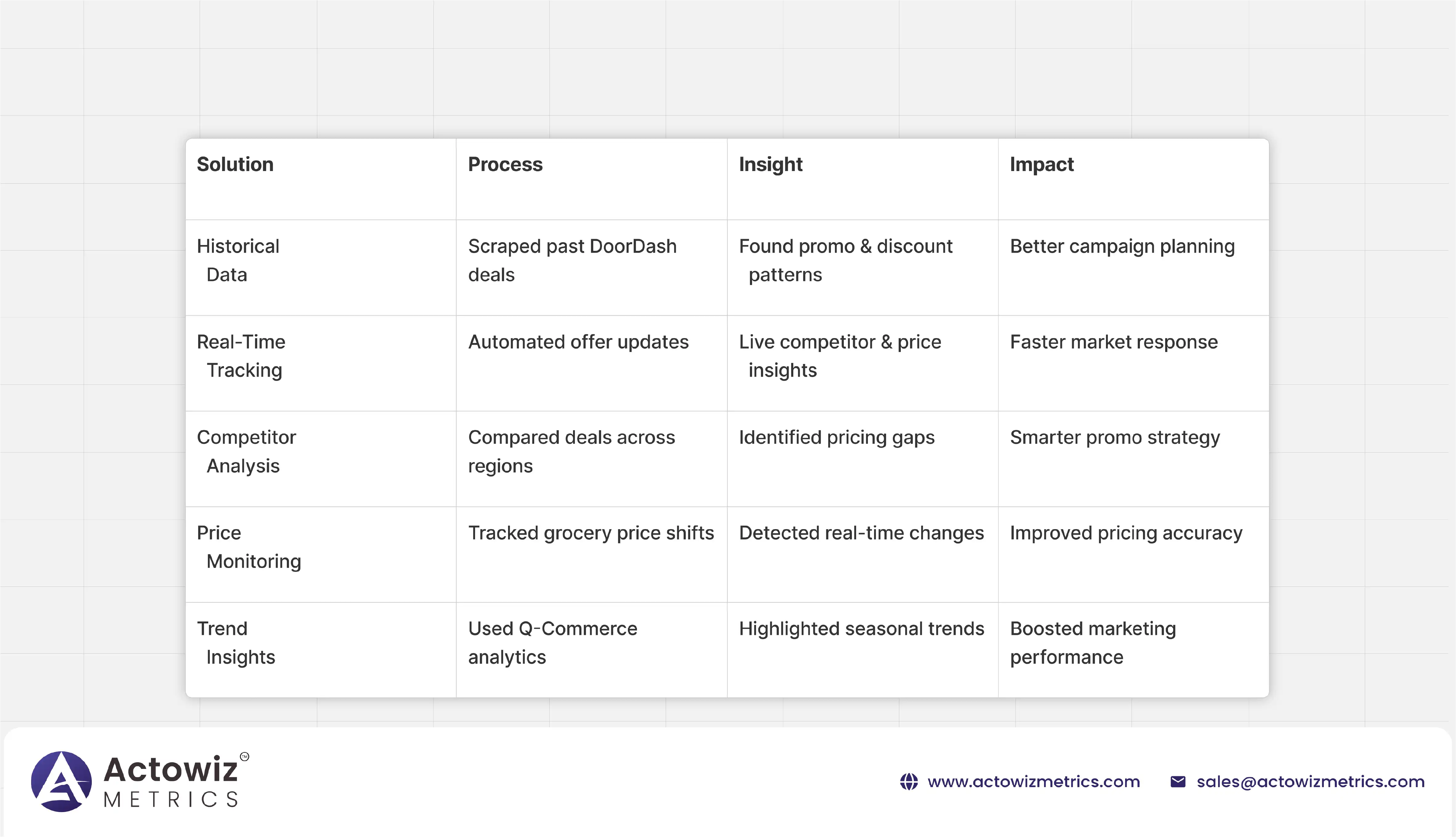
Task: Click the globe icon beside website URL
Action: click(909, 782)
